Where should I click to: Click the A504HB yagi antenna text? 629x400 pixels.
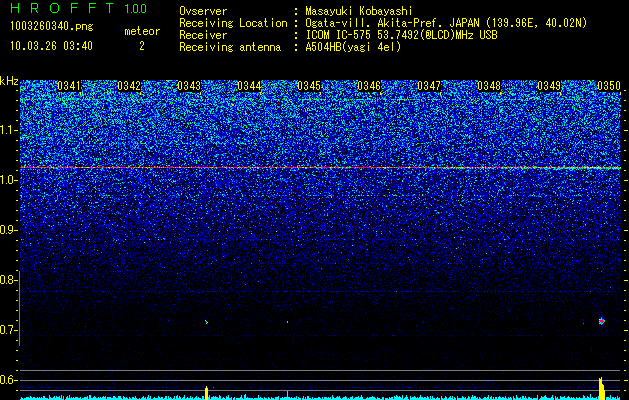353,47
